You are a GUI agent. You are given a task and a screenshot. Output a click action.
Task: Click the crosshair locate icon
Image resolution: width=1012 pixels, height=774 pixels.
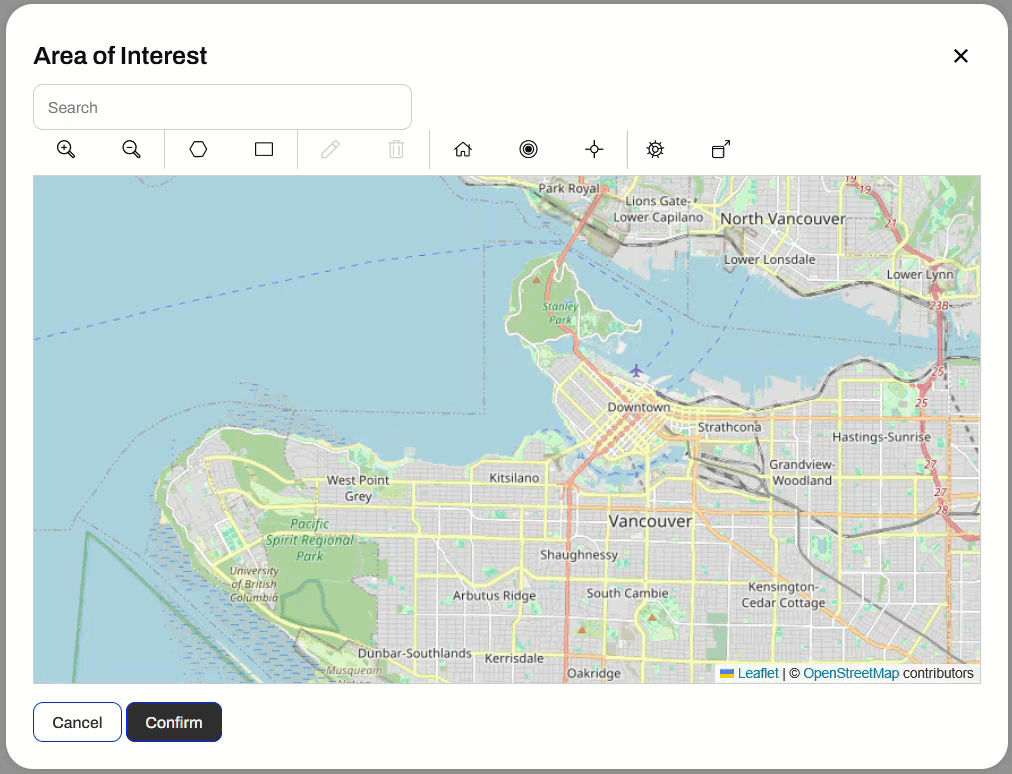pos(594,149)
